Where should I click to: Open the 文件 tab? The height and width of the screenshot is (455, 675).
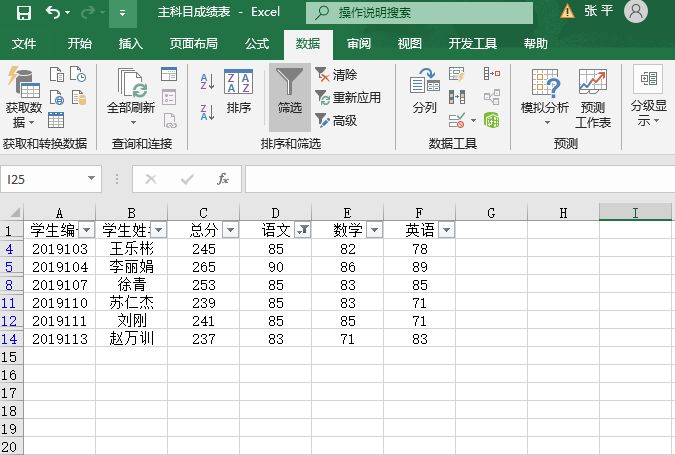click(x=24, y=43)
